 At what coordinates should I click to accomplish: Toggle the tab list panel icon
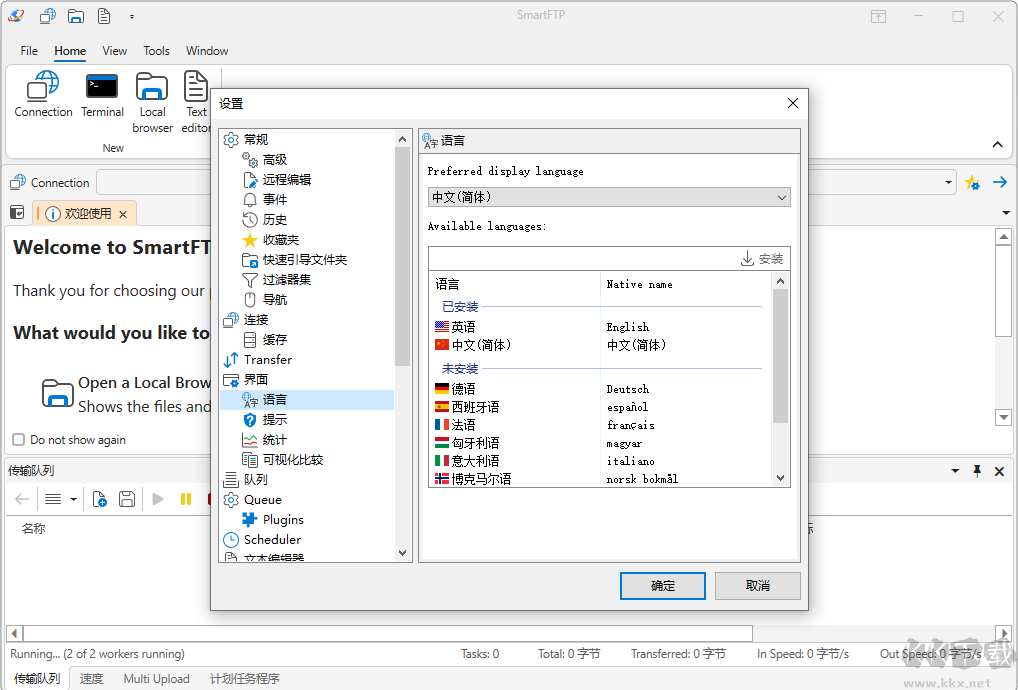[17, 212]
